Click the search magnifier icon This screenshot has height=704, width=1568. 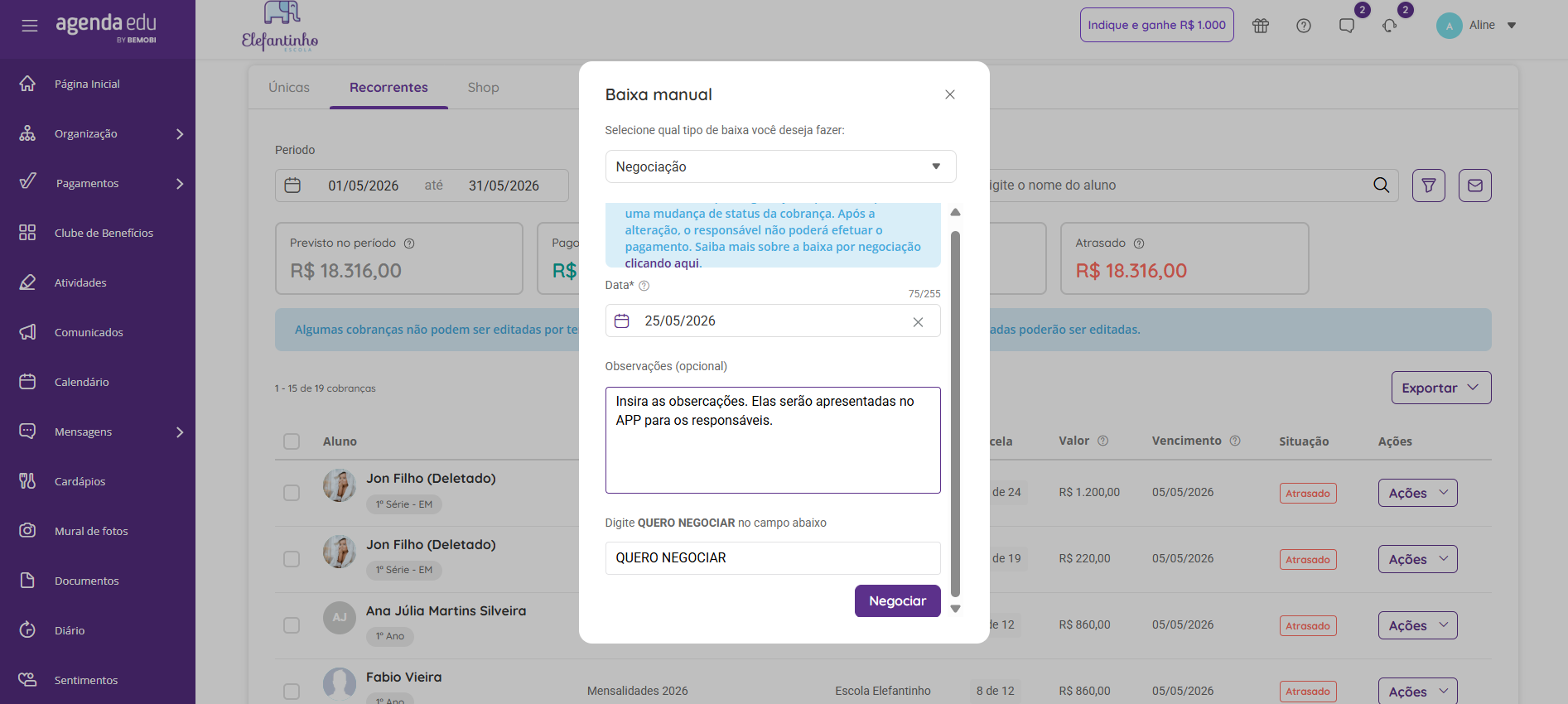[x=1381, y=185]
